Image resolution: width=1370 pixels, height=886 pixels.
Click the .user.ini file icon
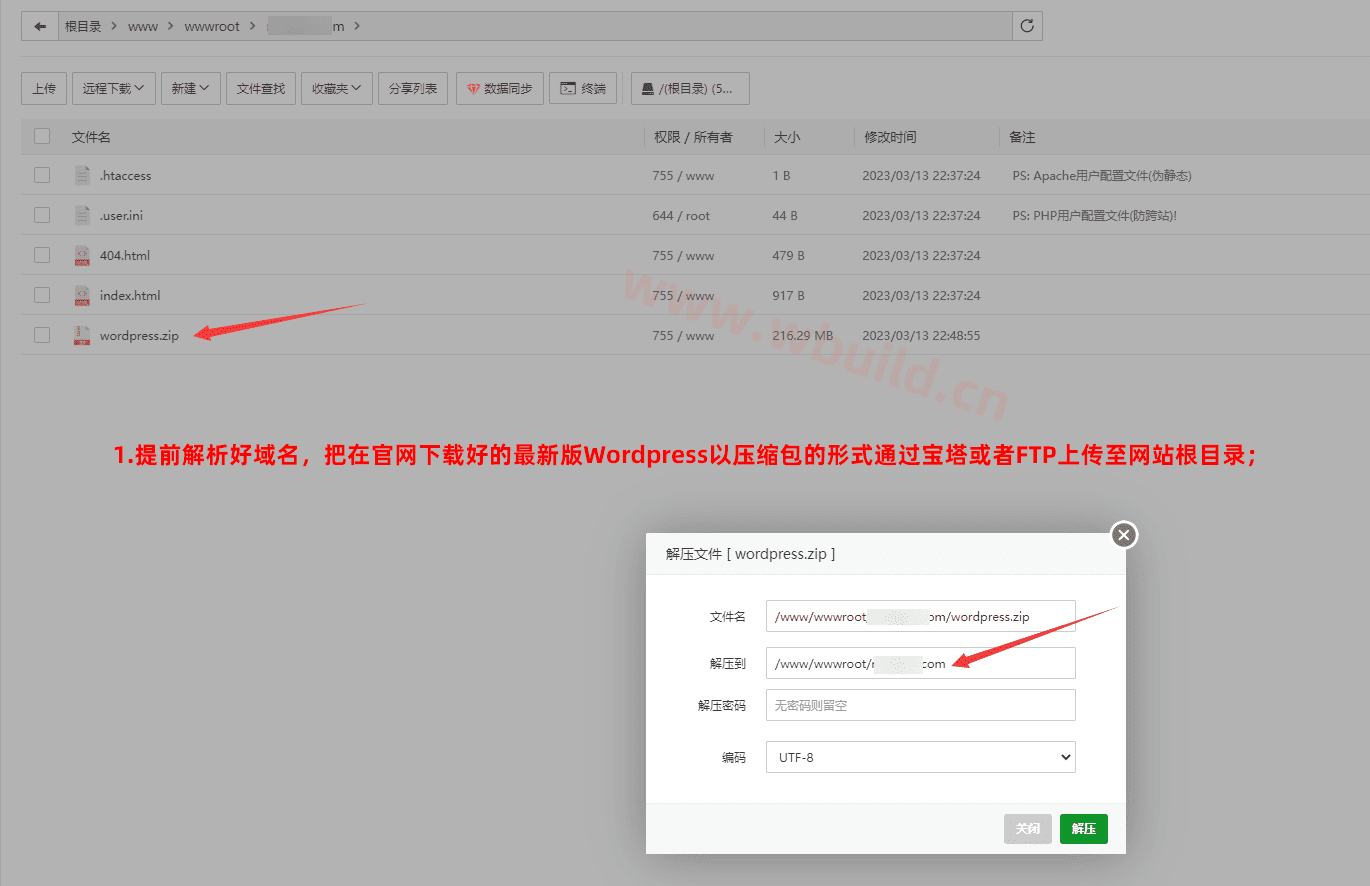[x=82, y=215]
